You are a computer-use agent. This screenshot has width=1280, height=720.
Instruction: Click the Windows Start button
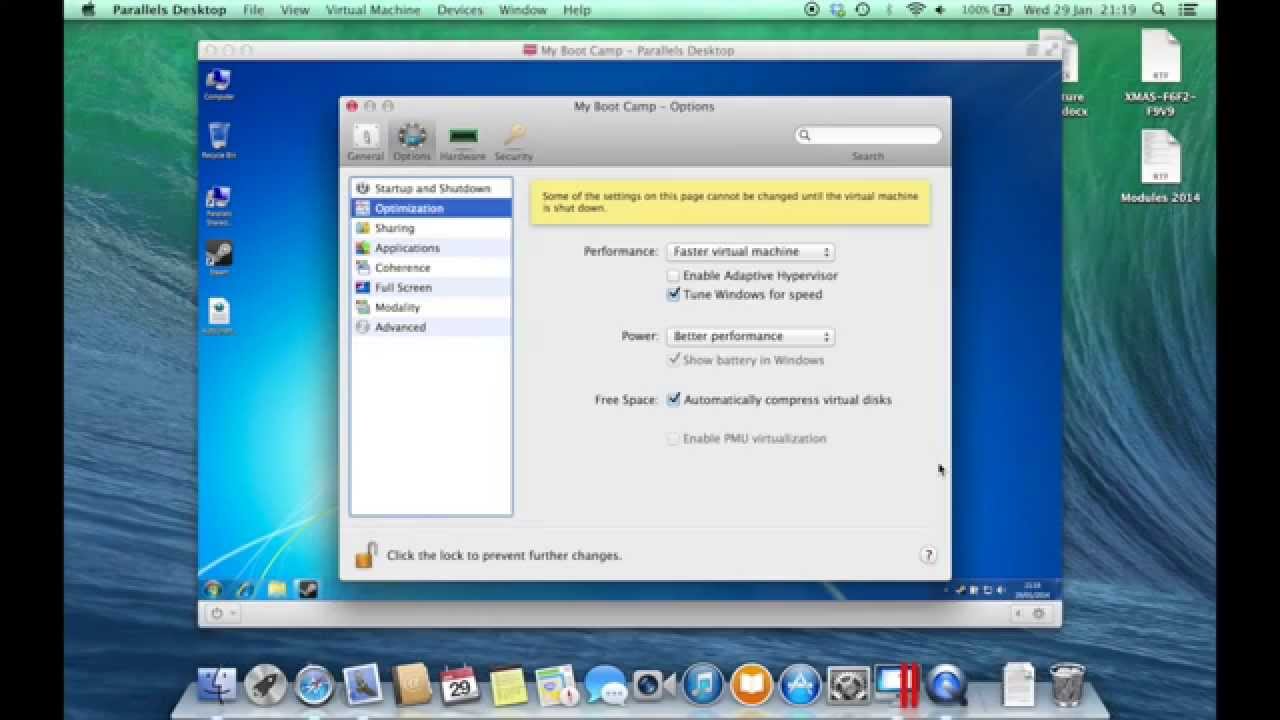pos(213,589)
